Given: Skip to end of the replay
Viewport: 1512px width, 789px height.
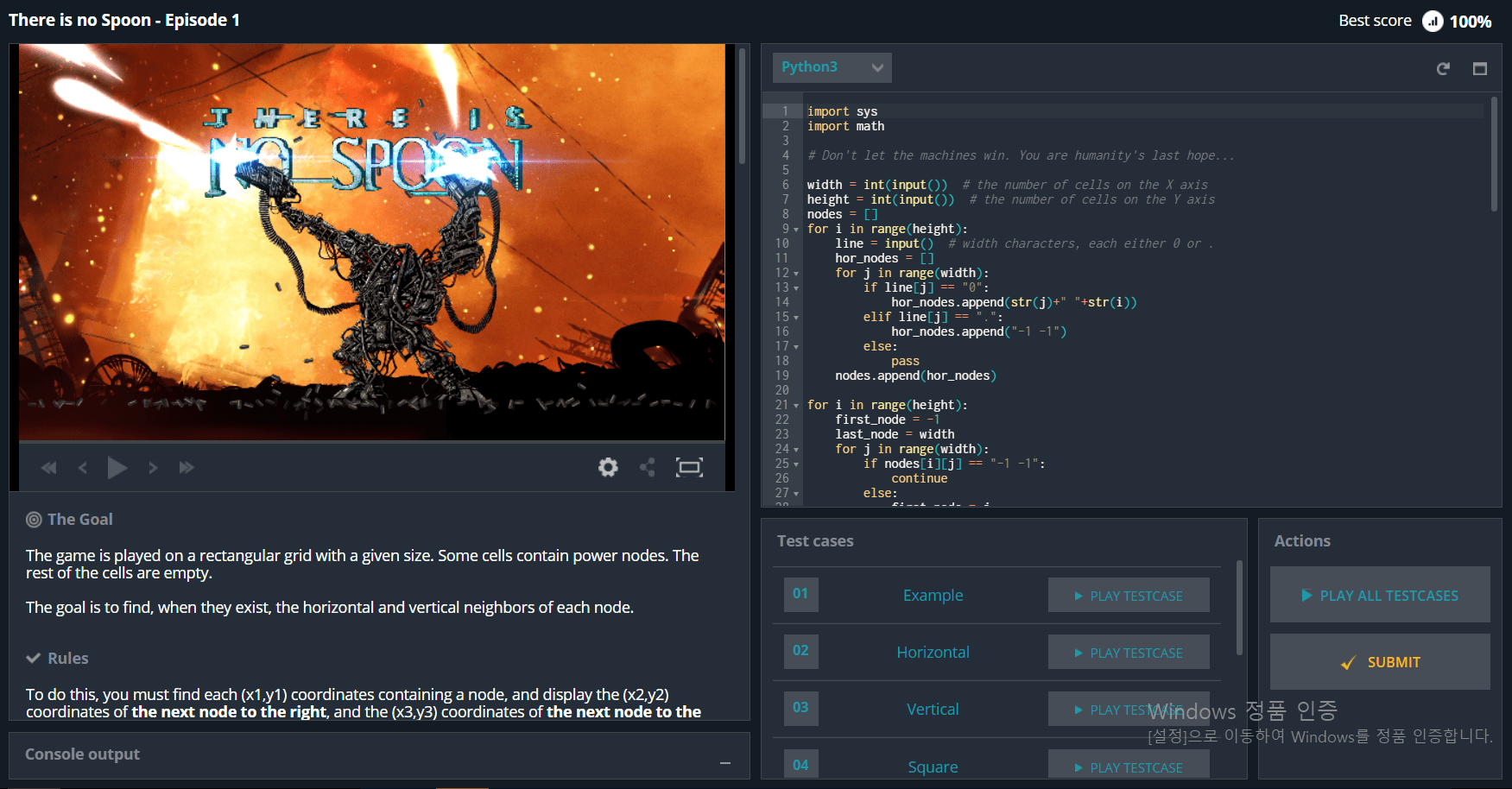Looking at the screenshot, I should click(x=187, y=468).
